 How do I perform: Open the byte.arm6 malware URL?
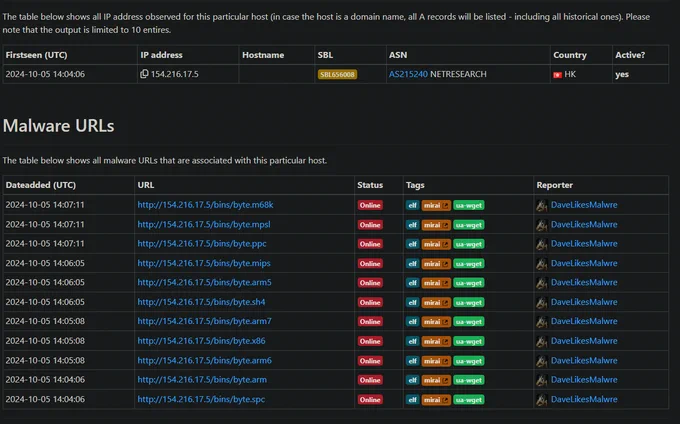205,360
